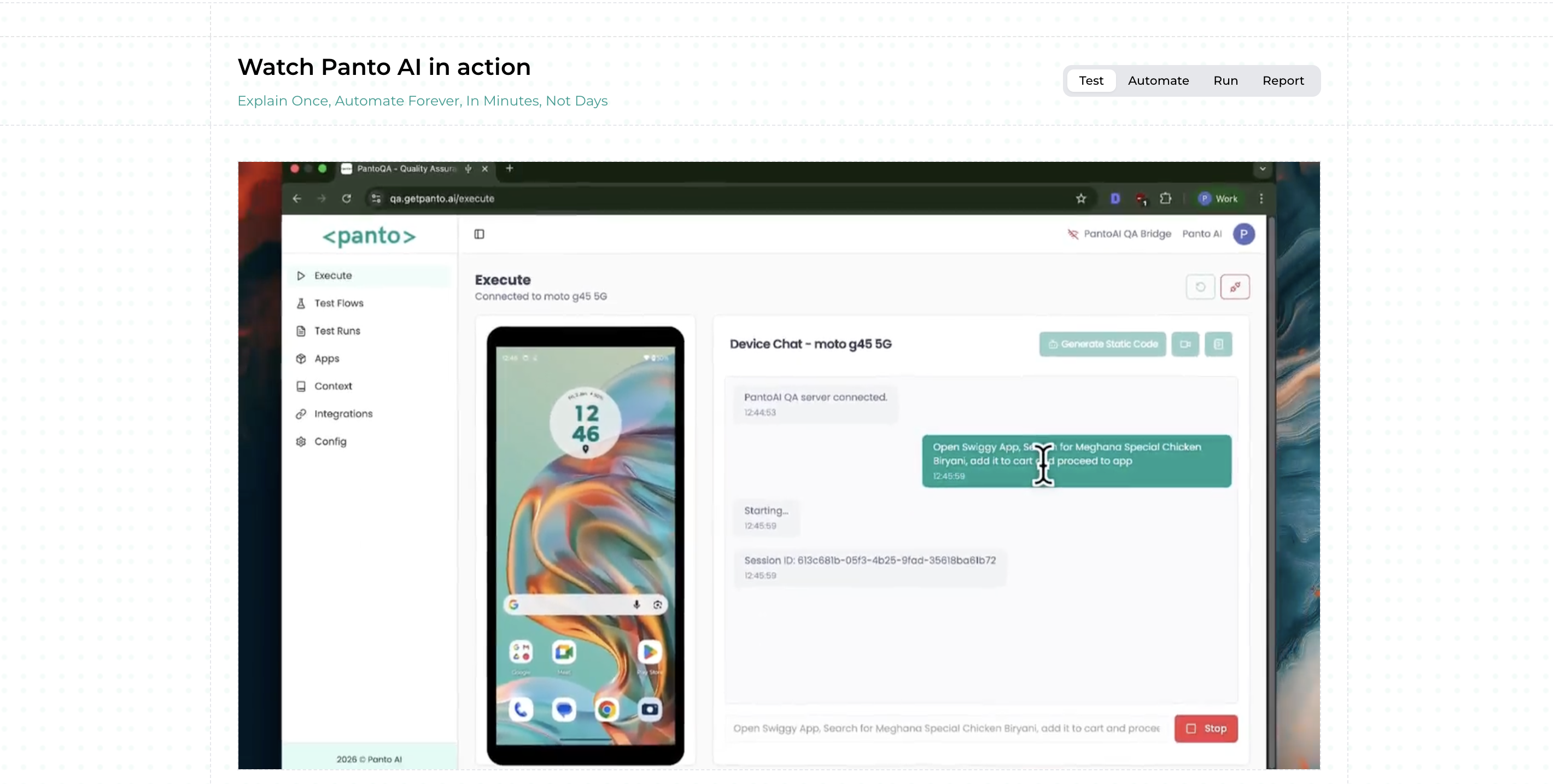Click Generate Static Code button
The height and width of the screenshot is (784, 1554).
click(1102, 344)
